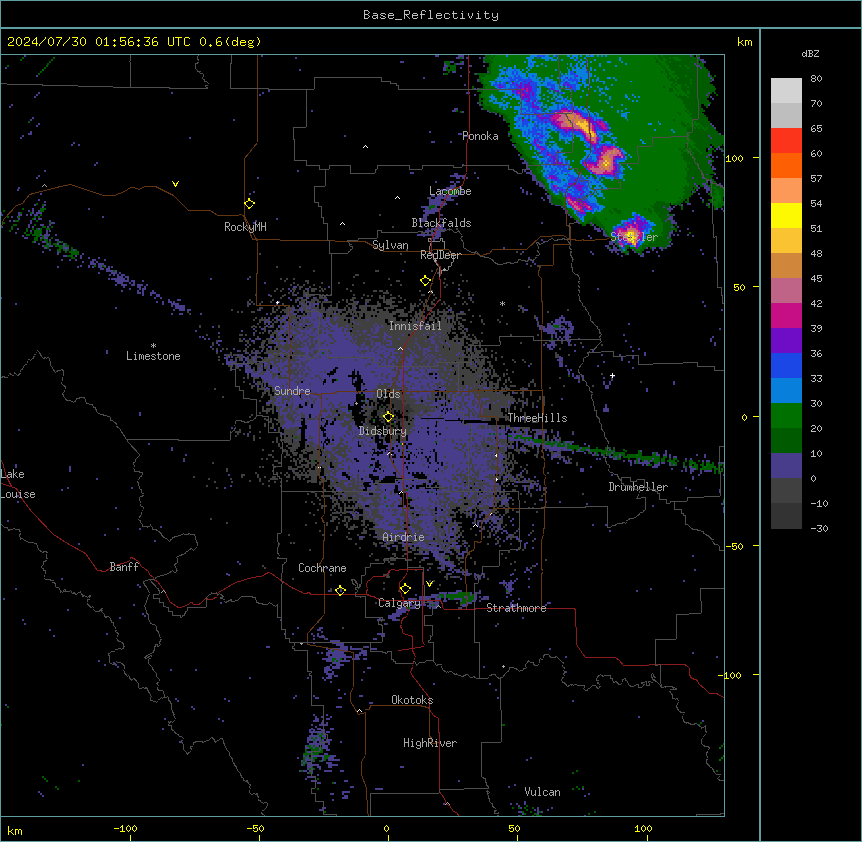
Task: Click the Sylvan label
Action: (x=390, y=245)
